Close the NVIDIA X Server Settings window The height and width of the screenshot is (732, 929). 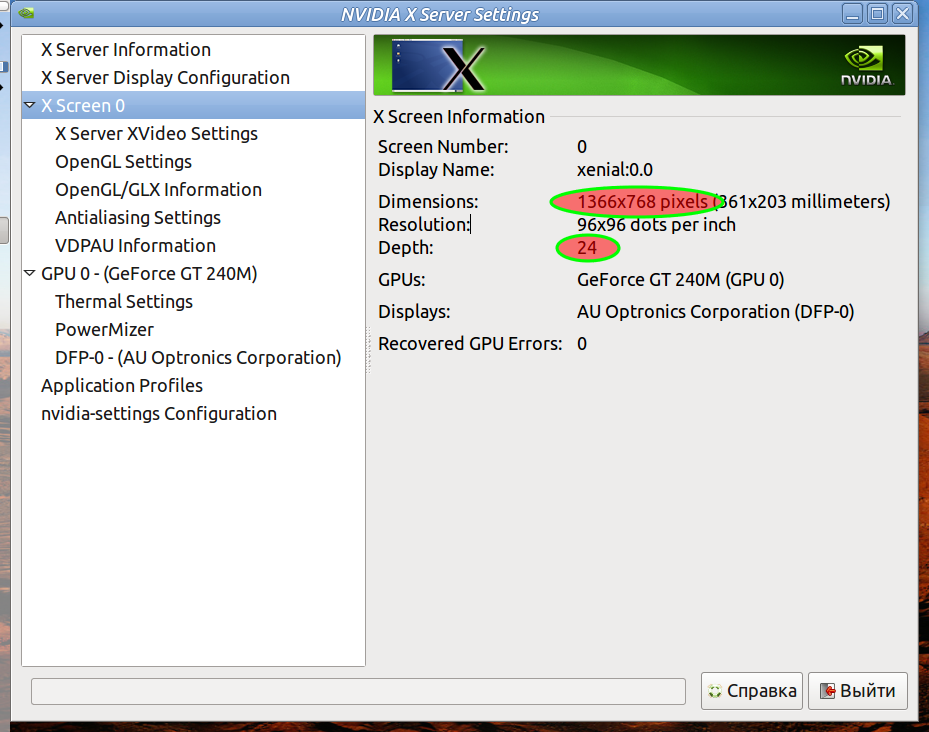(903, 13)
